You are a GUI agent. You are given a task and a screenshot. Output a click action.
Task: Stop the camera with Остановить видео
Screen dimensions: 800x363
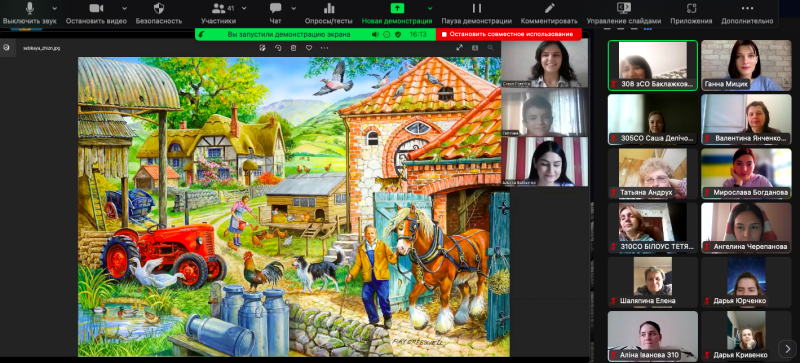point(96,14)
